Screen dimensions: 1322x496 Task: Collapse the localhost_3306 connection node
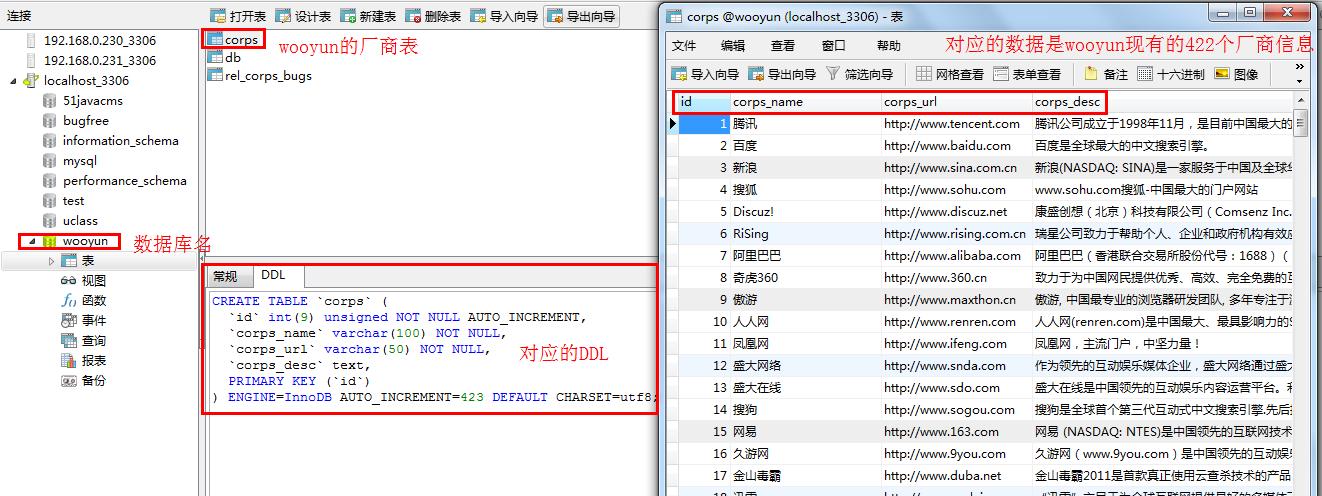click(x=11, y=80)
